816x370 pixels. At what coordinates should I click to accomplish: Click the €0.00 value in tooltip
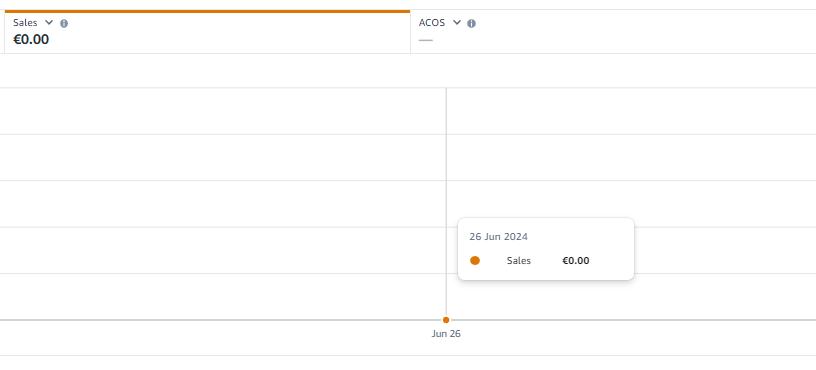click(x=576, y=261)
